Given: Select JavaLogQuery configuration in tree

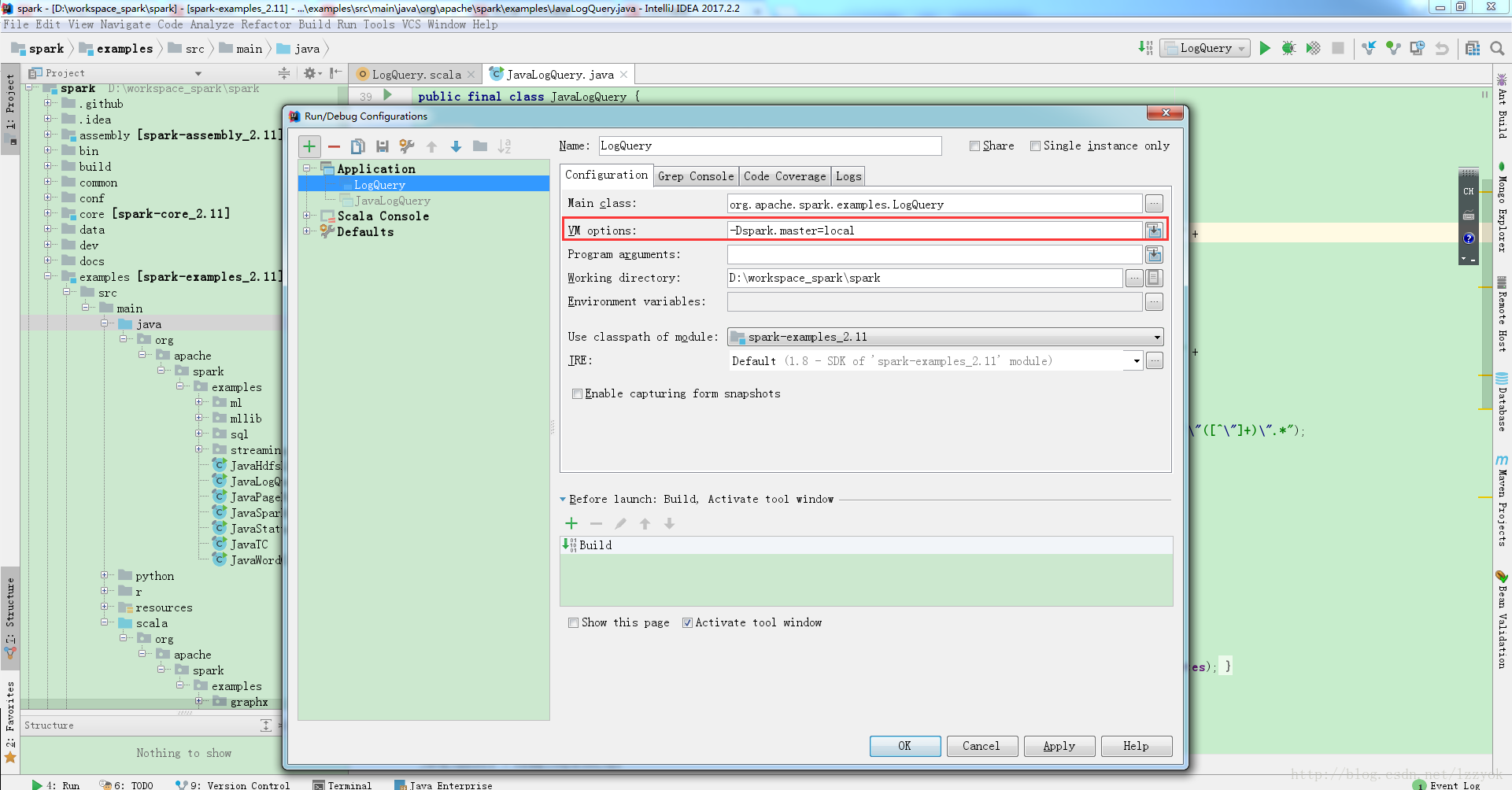Looking at the screenshot, I should [392, 201].
